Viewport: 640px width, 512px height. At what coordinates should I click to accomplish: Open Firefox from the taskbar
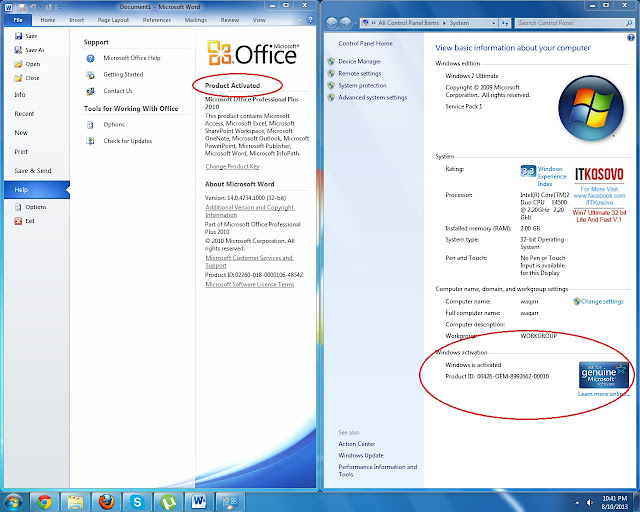click(x=107, y=502)
